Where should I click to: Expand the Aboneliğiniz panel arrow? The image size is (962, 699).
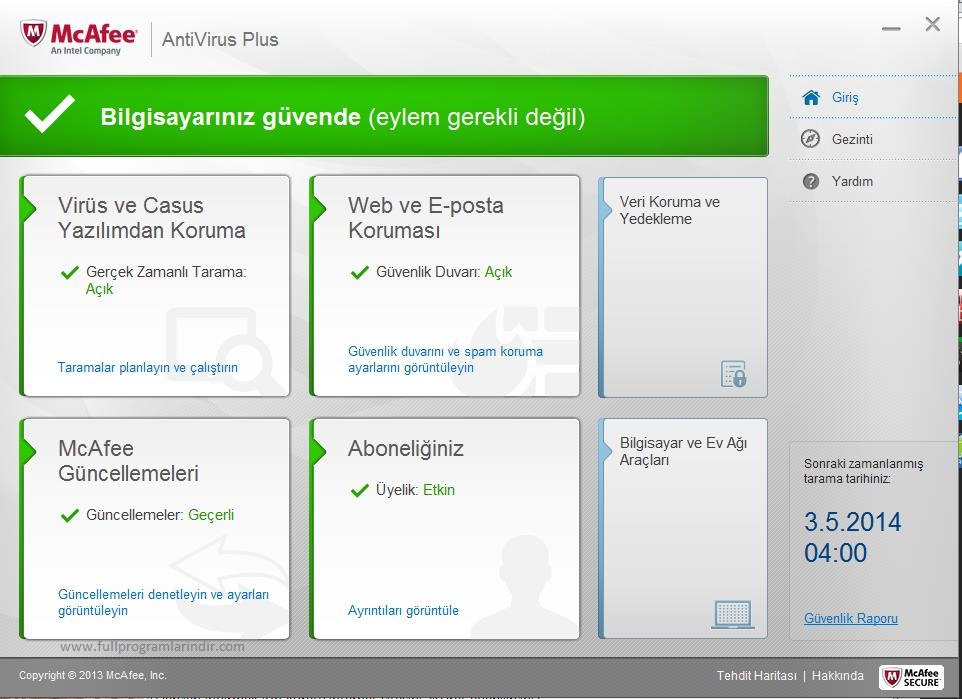[318, 451]
